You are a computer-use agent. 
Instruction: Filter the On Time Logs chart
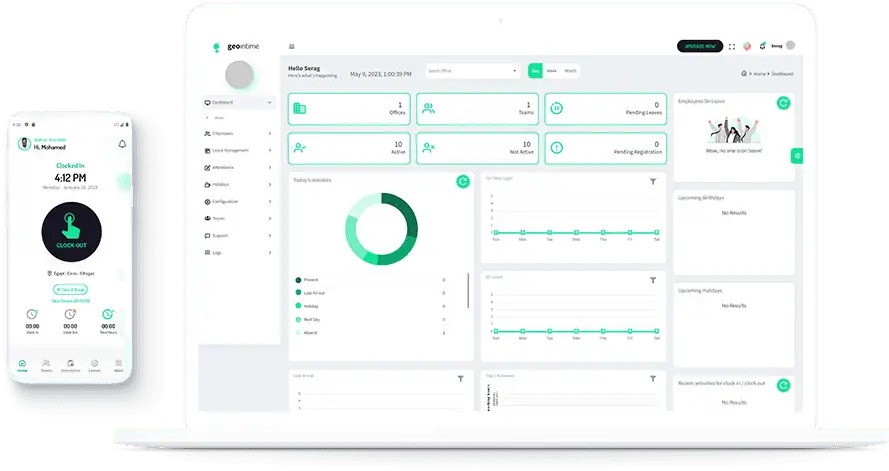(x=653, y=182)
